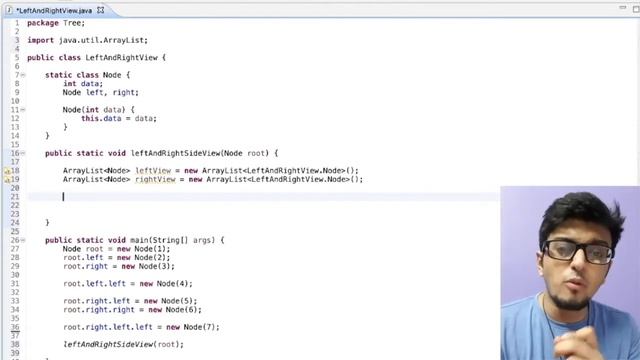Collapse the Node constructor fold marker

(x=23, y=110)
